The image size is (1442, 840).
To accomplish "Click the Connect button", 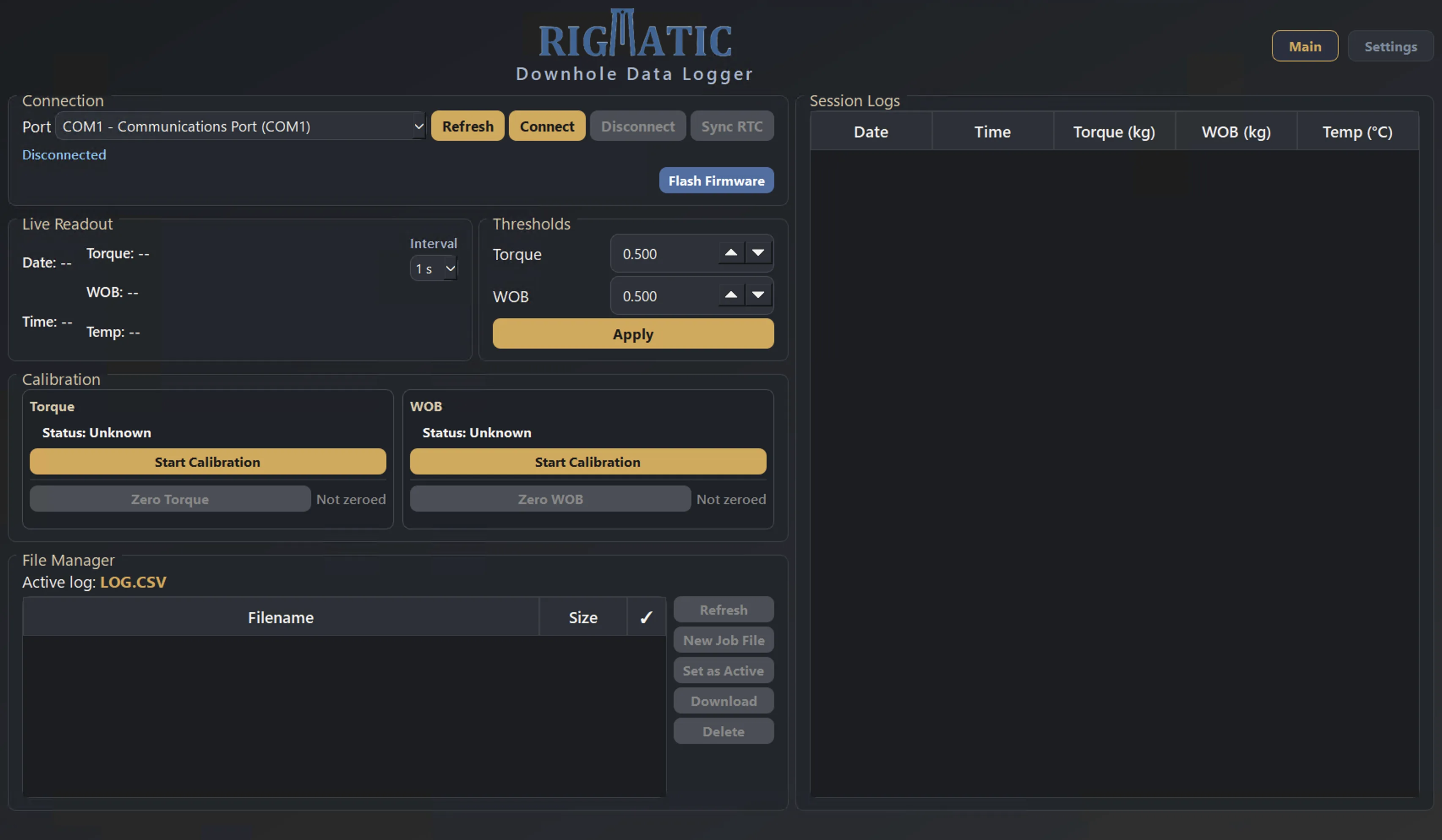I will pos(547,126).
